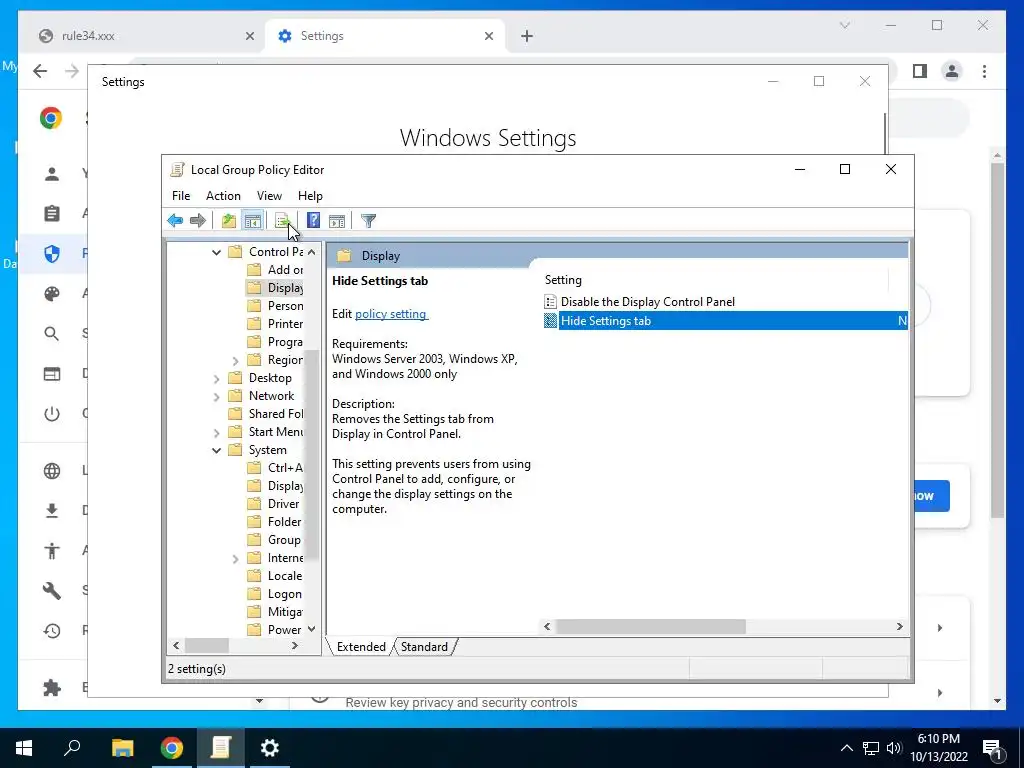Screen dimensions: 1024x768
Task: Click tree pane scroll down arrow
Action: pyautogui.click(x=312, y=630)
